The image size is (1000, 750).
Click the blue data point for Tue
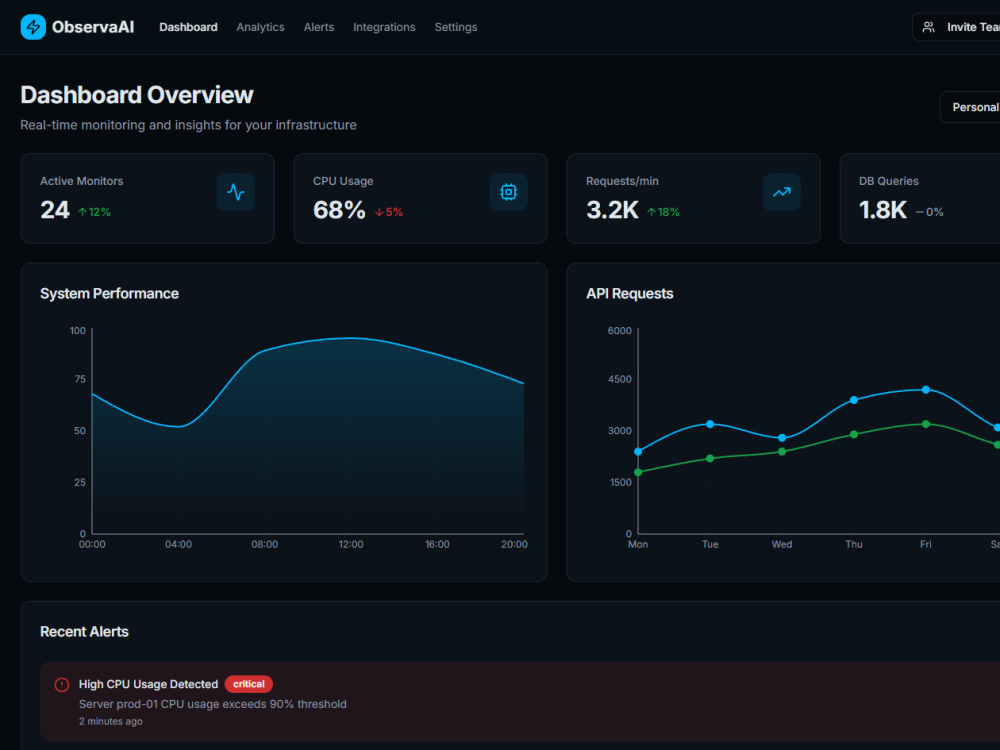[x=710, y=424]
